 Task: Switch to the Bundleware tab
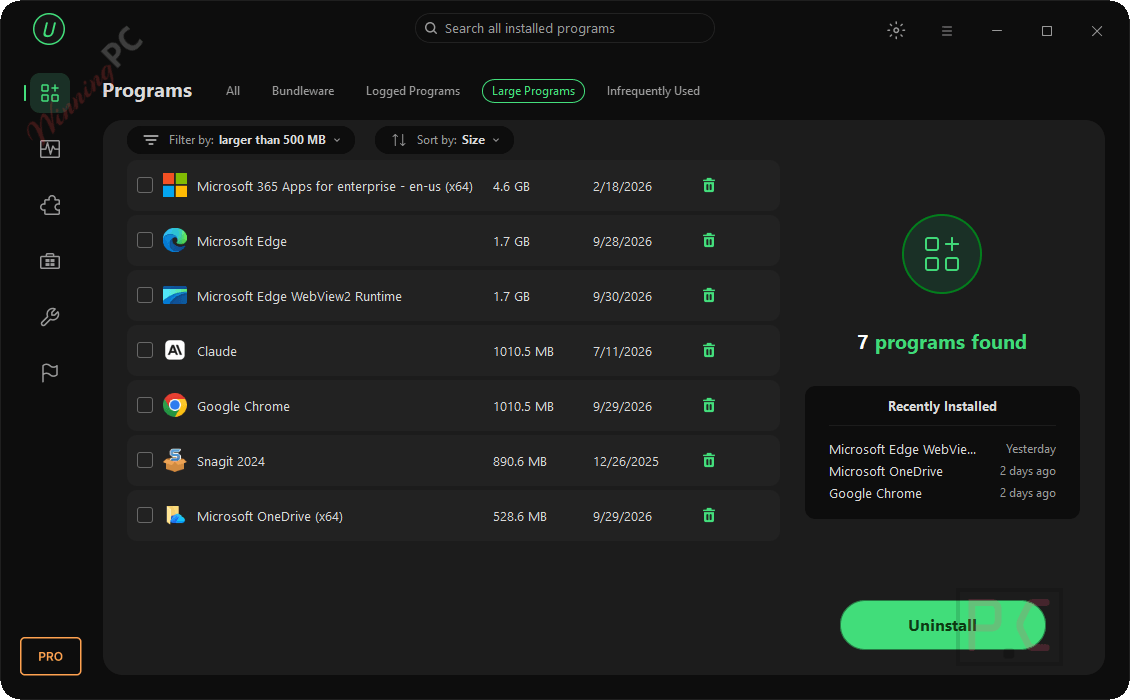point(303,91)
